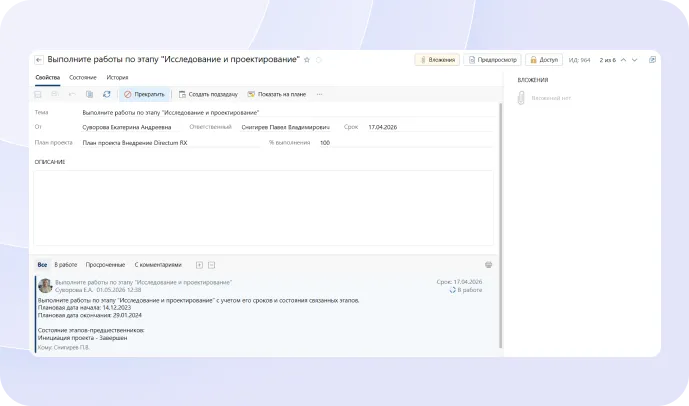Click the copy icon in the toolbar

click(x=89, y=94)
